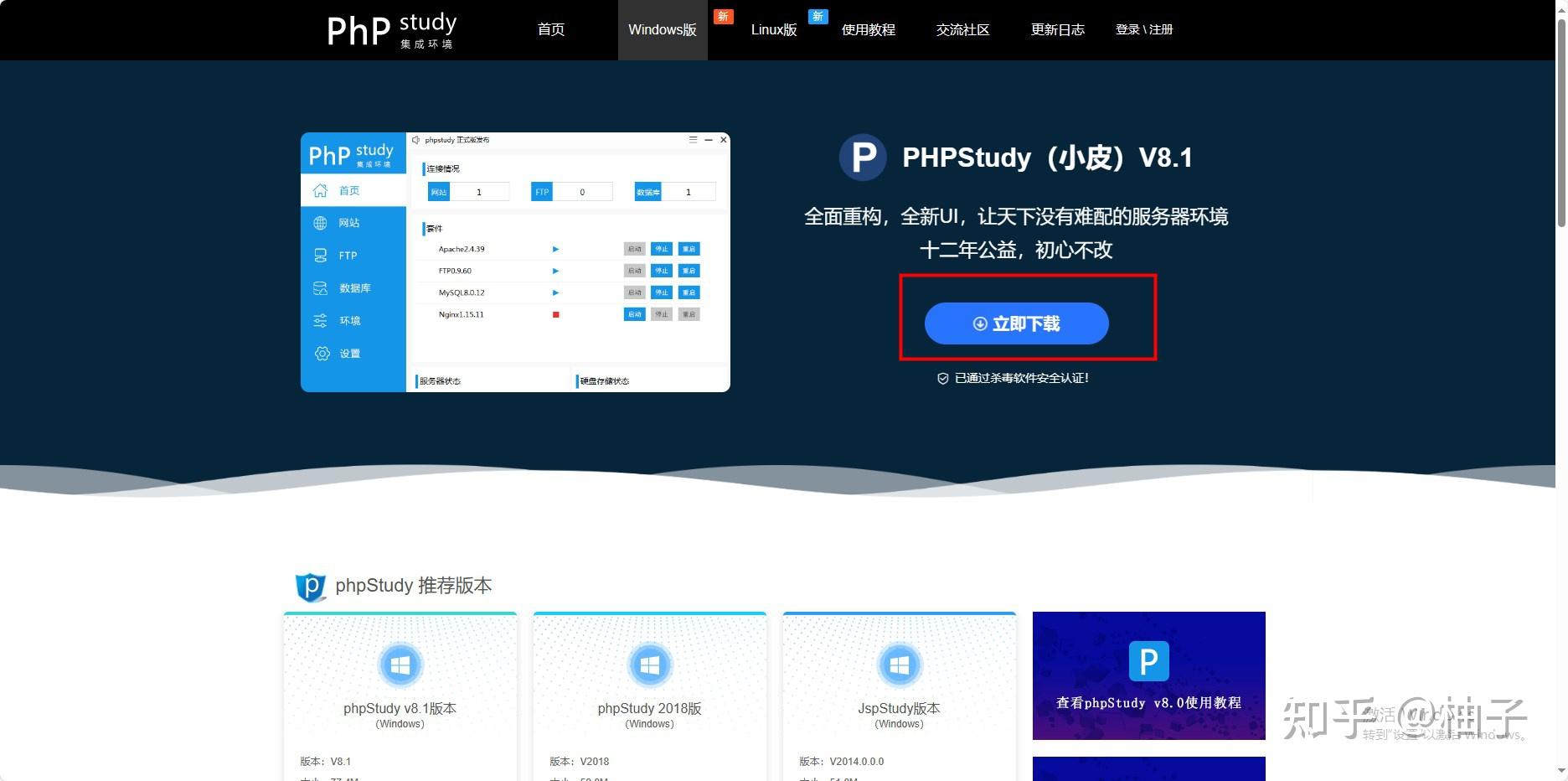
Task: Click the round PHPStudy P logo beside V8.1
Action: 863,158
